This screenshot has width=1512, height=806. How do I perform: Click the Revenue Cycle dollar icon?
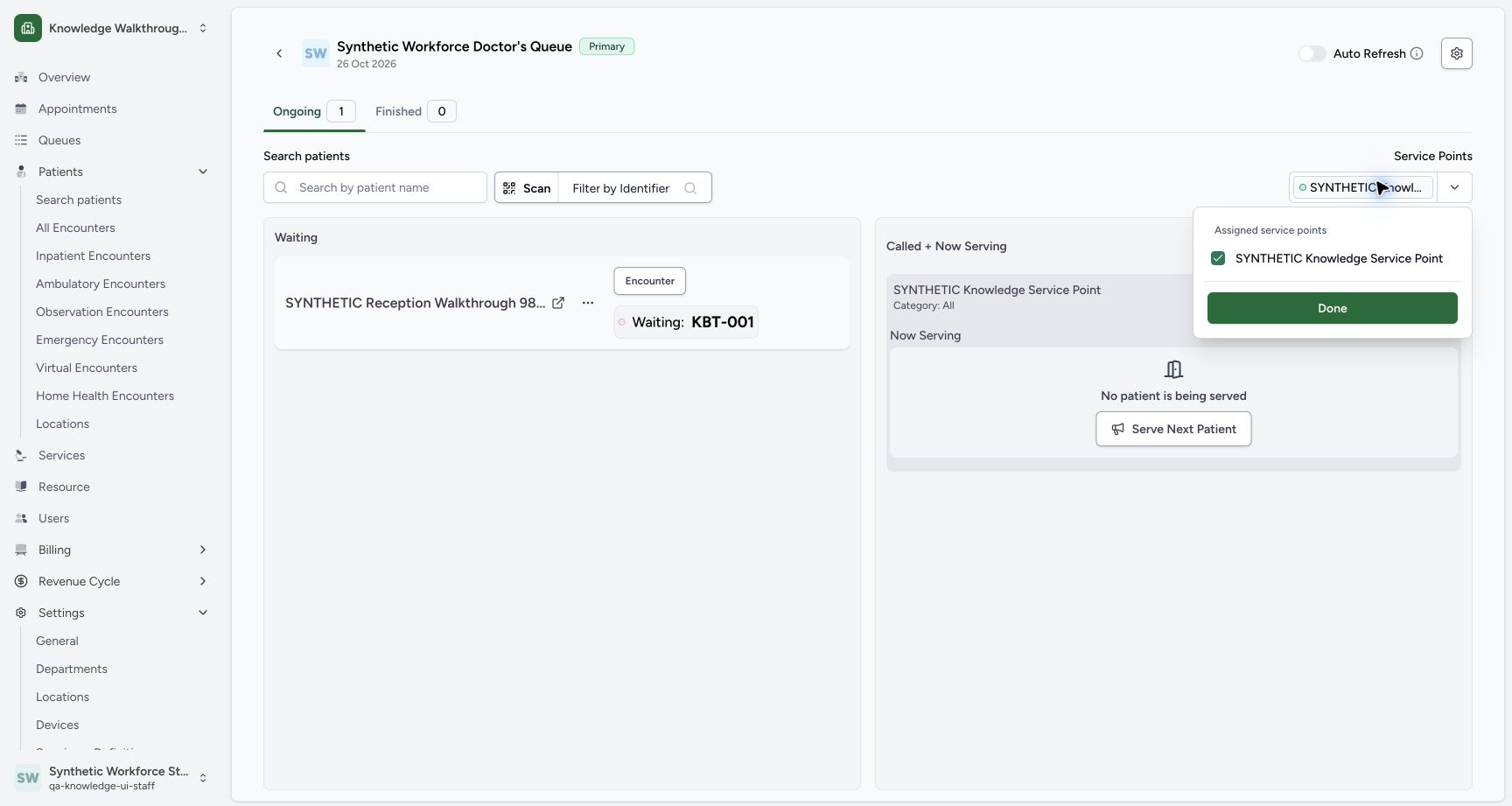coord(21,581)
